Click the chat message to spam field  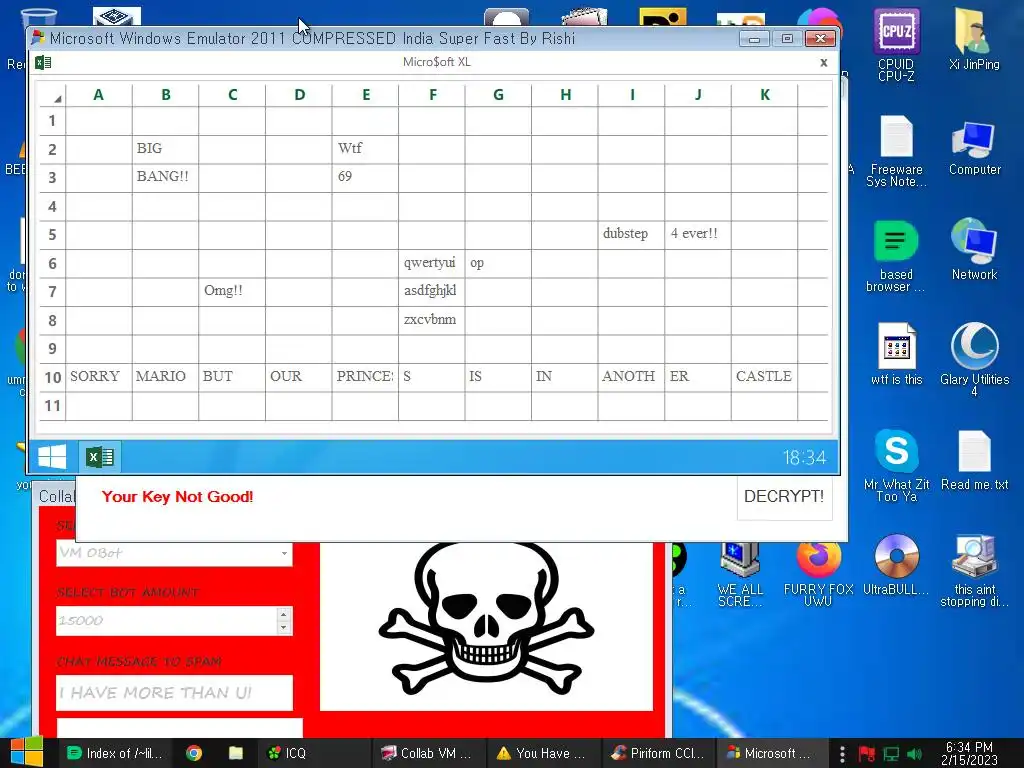click(x=174, y=693)
